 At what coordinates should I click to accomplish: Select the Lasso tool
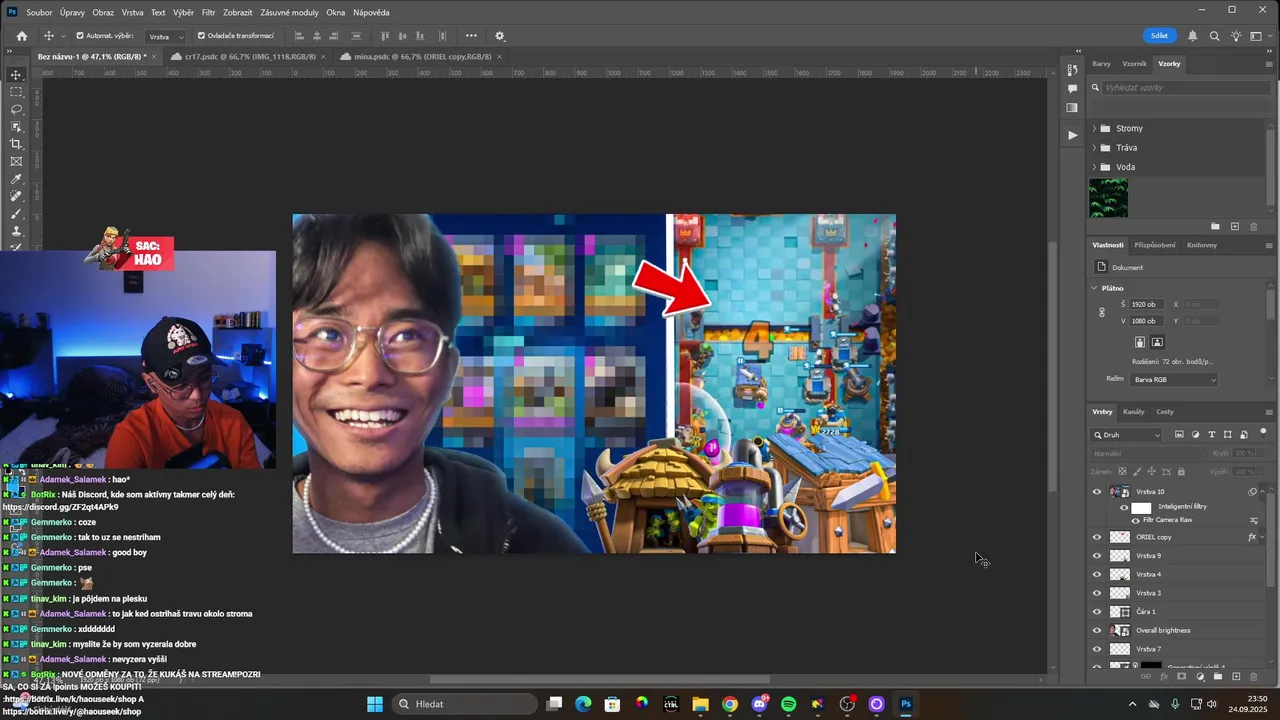click(16, 109)
